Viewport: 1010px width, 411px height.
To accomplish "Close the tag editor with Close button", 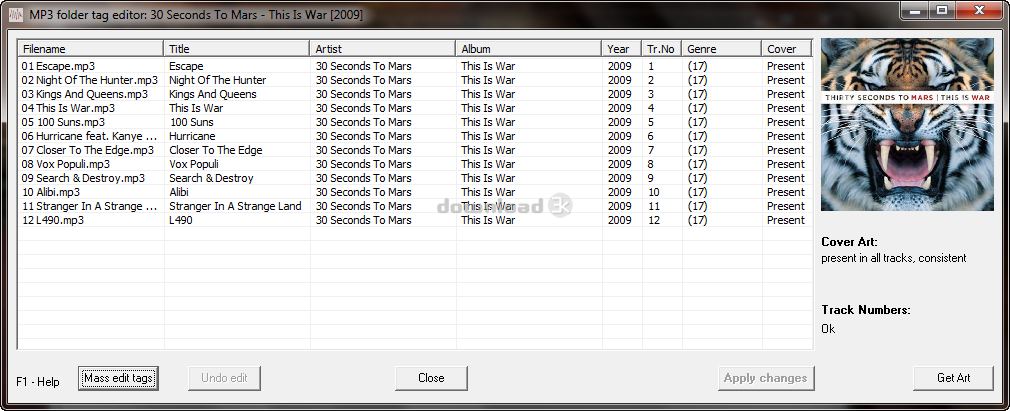I will point(431,378).
